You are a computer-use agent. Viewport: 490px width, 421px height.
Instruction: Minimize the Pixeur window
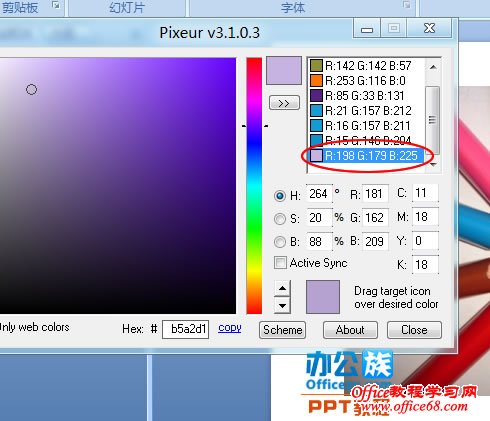pos(367,29)
